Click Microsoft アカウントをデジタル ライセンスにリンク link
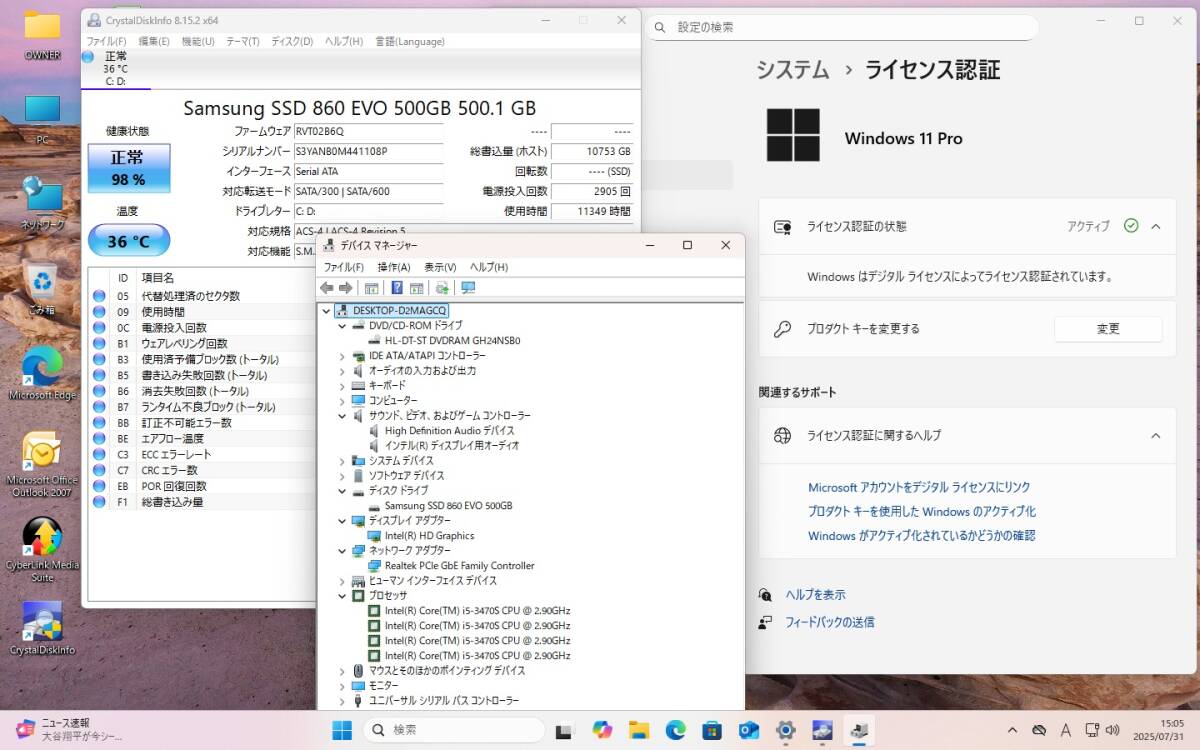The height and width of the screenshot is (750, 1200). (919, 488)
